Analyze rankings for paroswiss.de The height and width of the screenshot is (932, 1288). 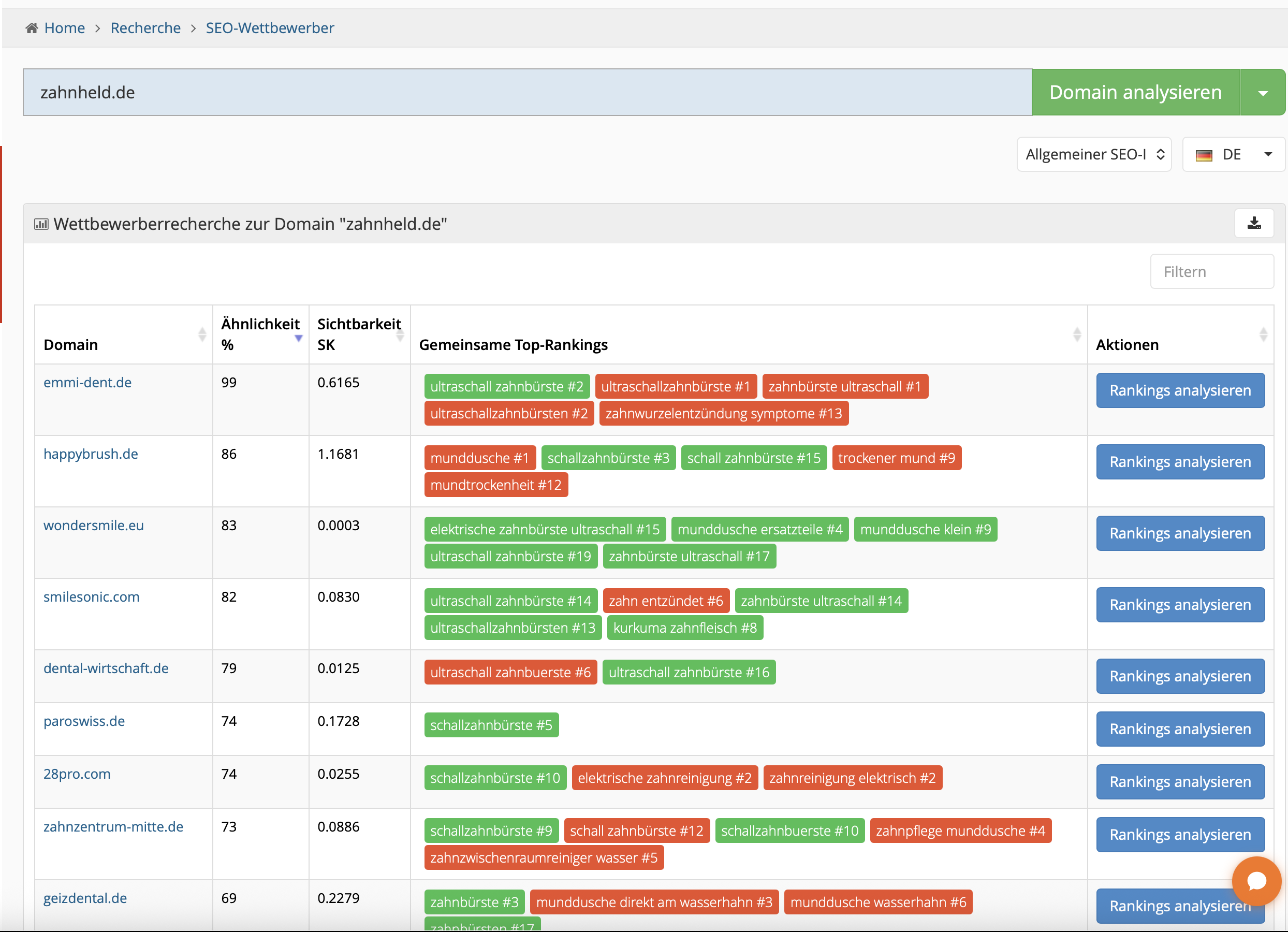(1180, 730)
